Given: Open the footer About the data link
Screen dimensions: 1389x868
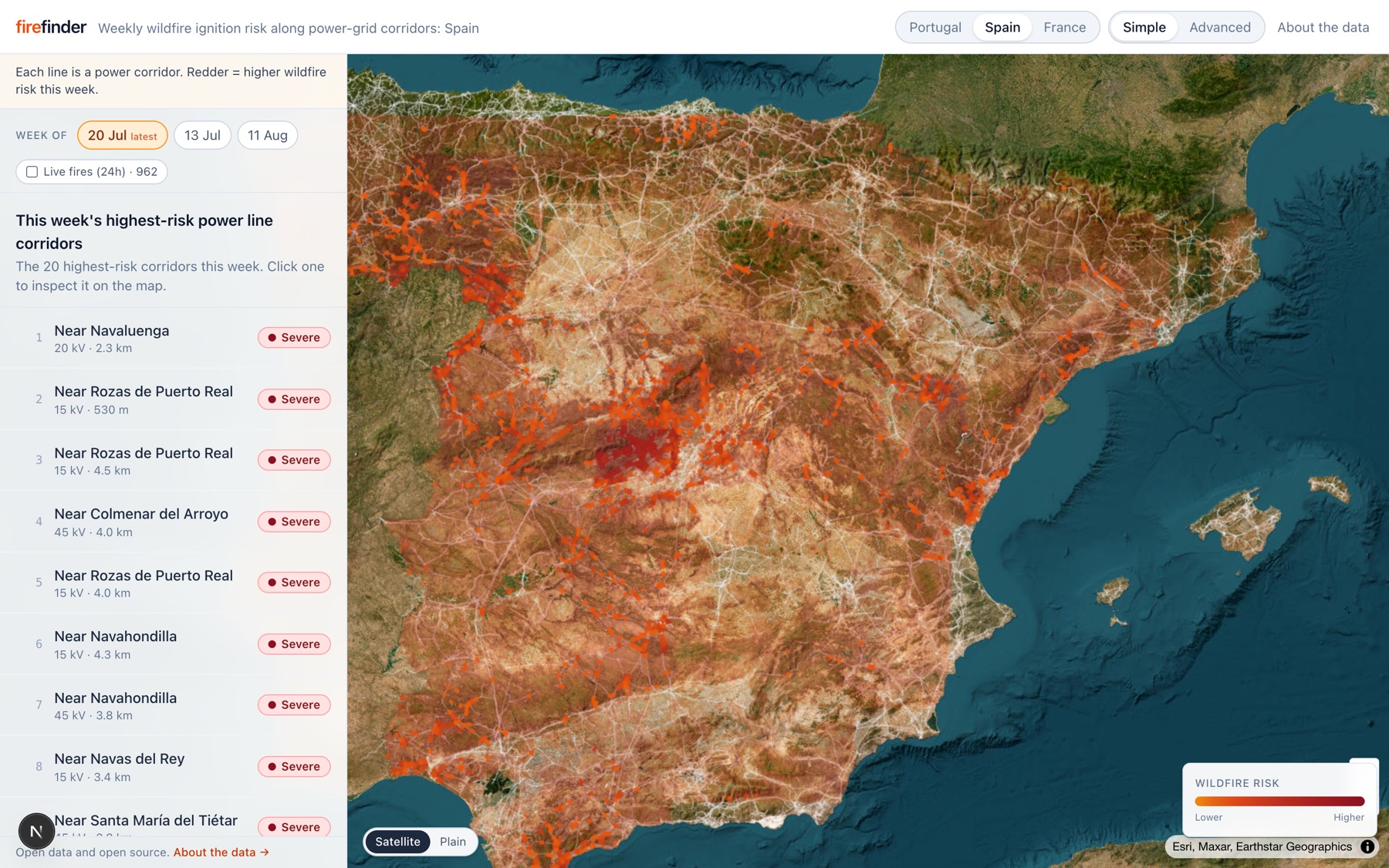Looking at the screenshot, I should point(221,852).
